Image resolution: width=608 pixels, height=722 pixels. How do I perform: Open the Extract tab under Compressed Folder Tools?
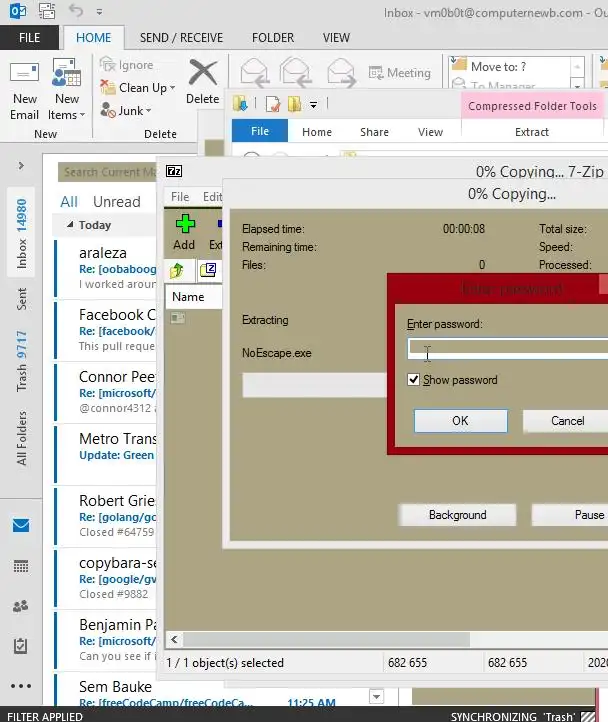[x=532, y=132]
